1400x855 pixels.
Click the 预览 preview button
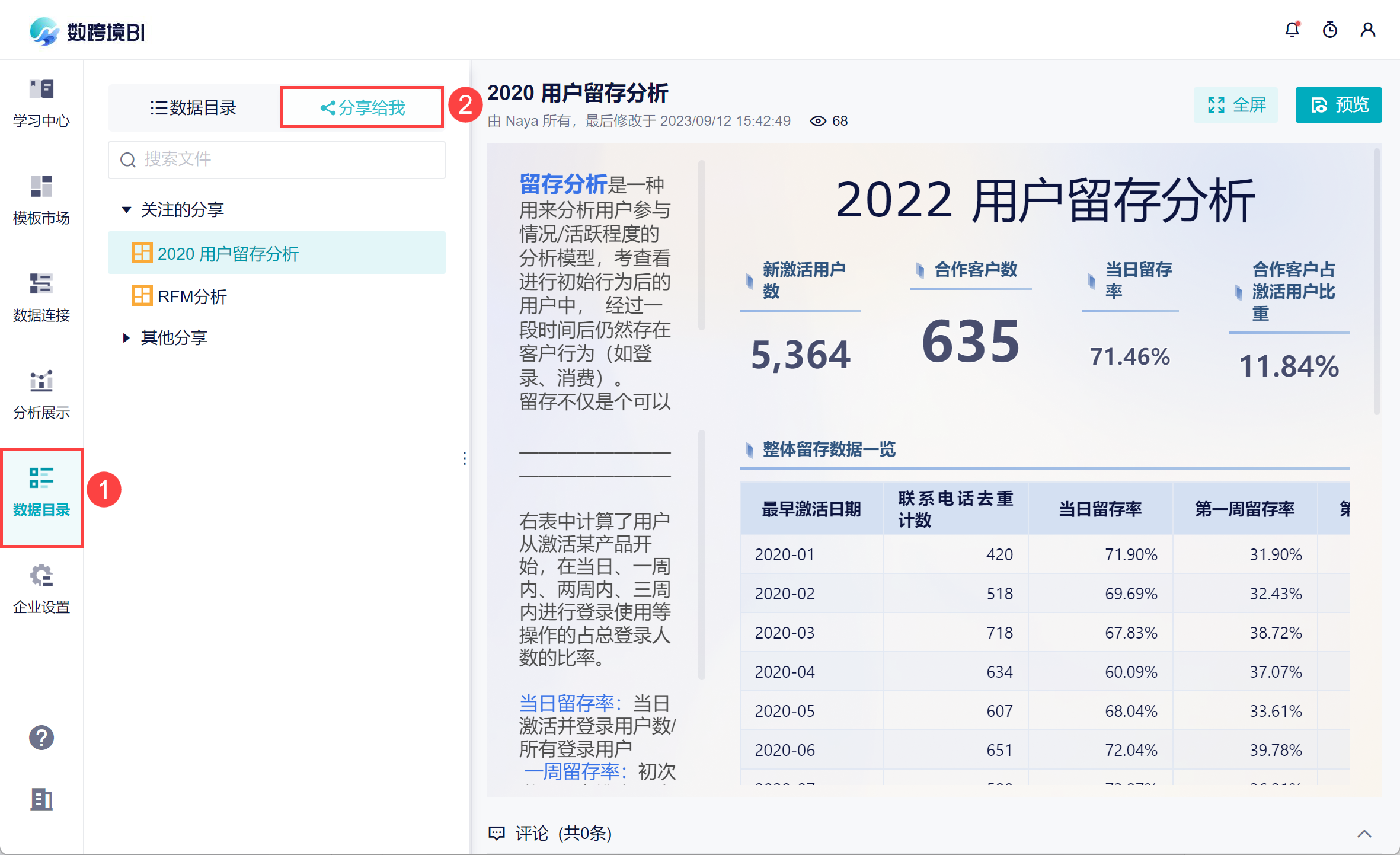coord(1338,105)
